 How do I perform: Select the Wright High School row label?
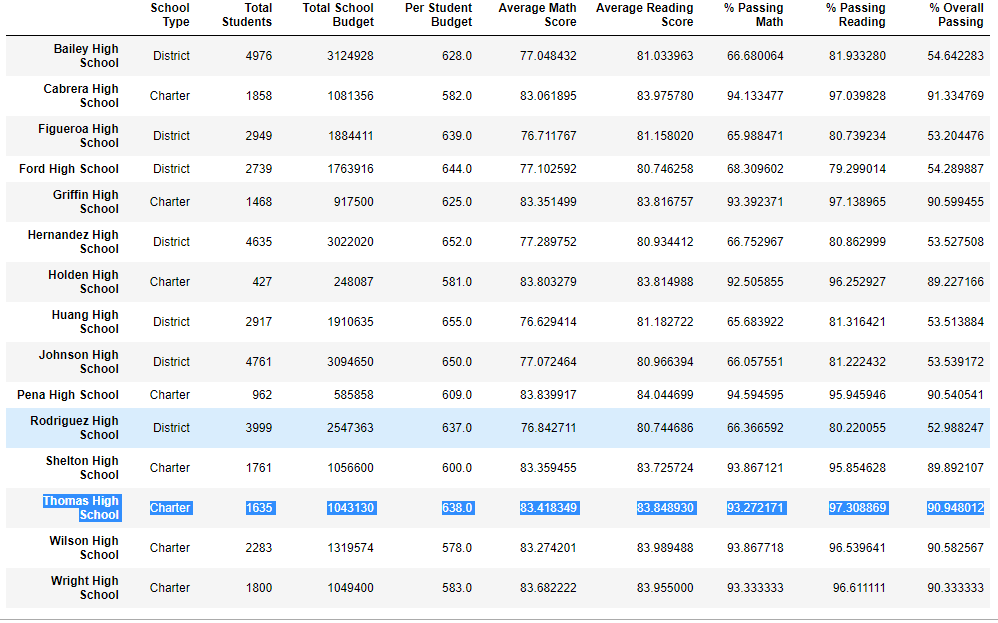coord(85,588)
